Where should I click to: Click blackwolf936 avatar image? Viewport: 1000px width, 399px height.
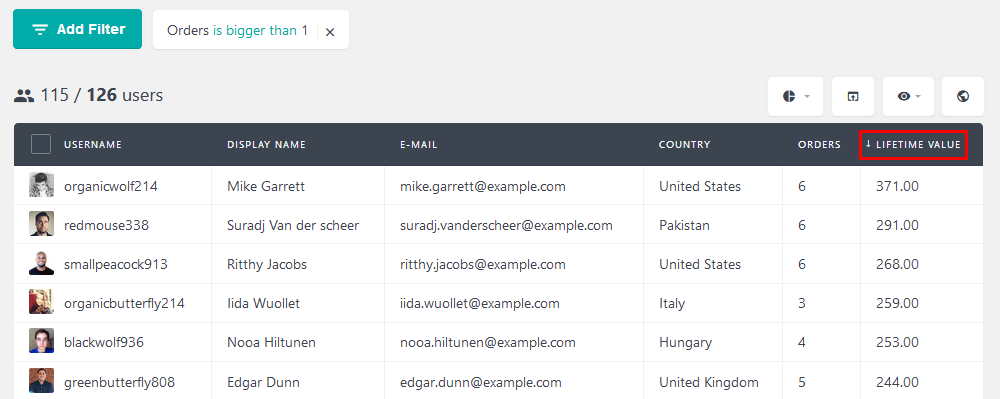[x=41, y=341]
